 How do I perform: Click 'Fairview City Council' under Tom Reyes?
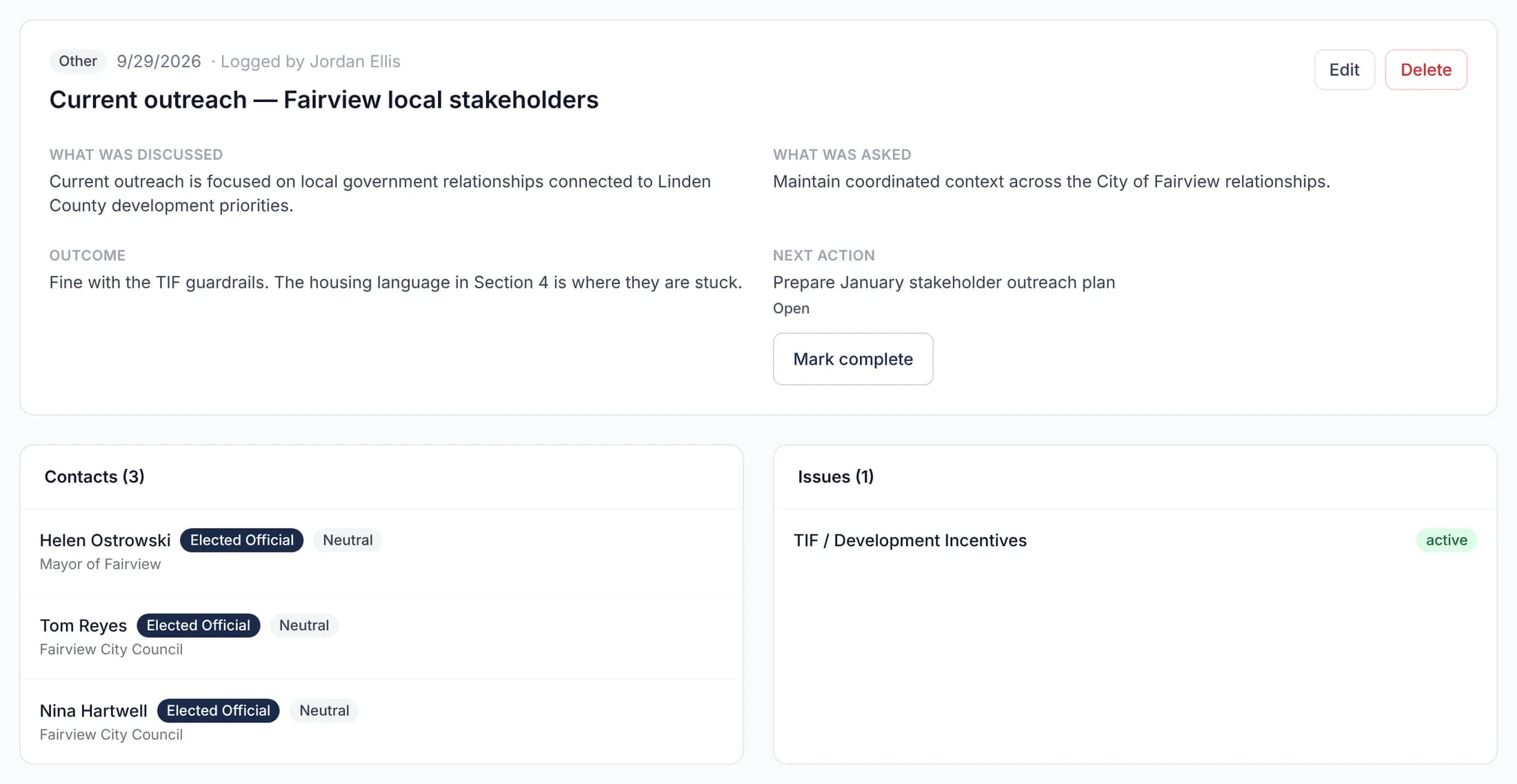point(111,650)
